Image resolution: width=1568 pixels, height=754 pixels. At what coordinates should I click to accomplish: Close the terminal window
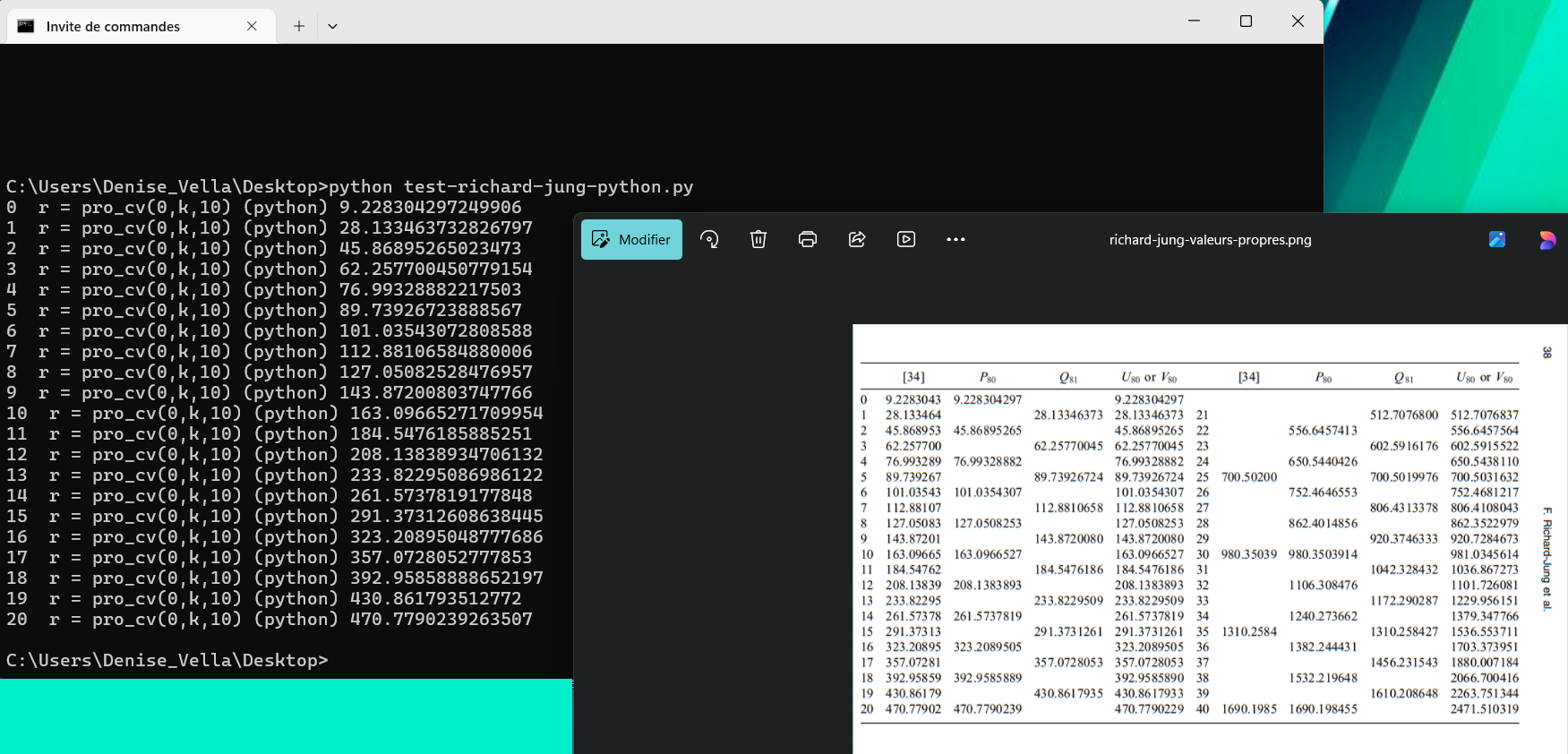[1298, 21]
